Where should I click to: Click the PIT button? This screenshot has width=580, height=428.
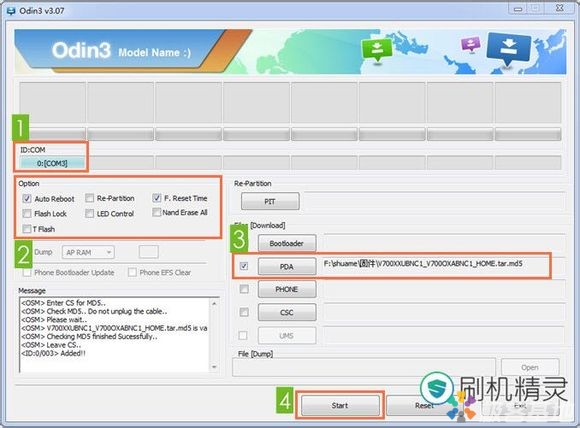click(270, 202)
